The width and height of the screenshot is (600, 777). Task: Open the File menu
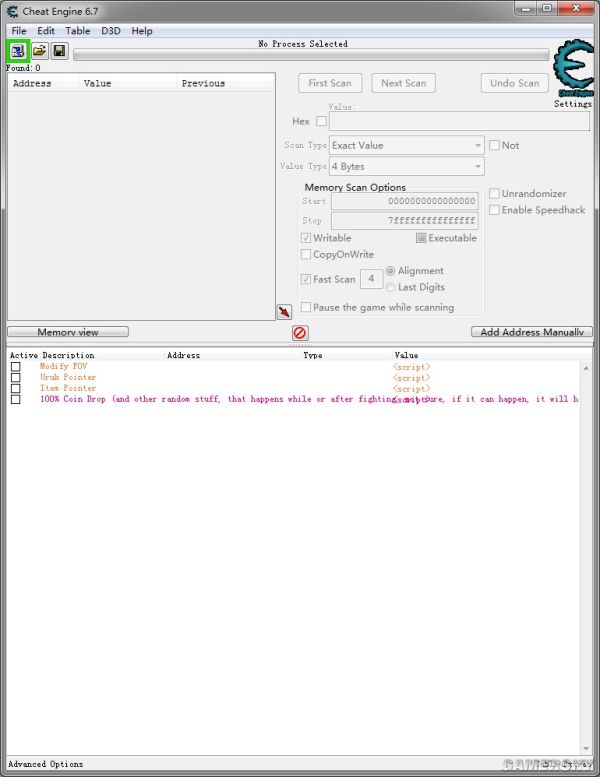pyautogui.click(x=19, y=31)
